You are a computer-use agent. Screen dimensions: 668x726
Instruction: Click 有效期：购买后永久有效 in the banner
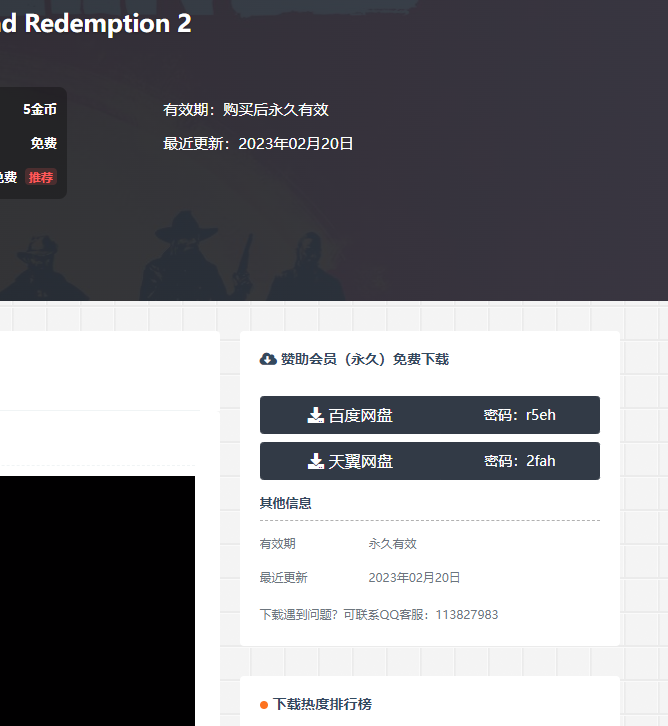coord(246,110)
